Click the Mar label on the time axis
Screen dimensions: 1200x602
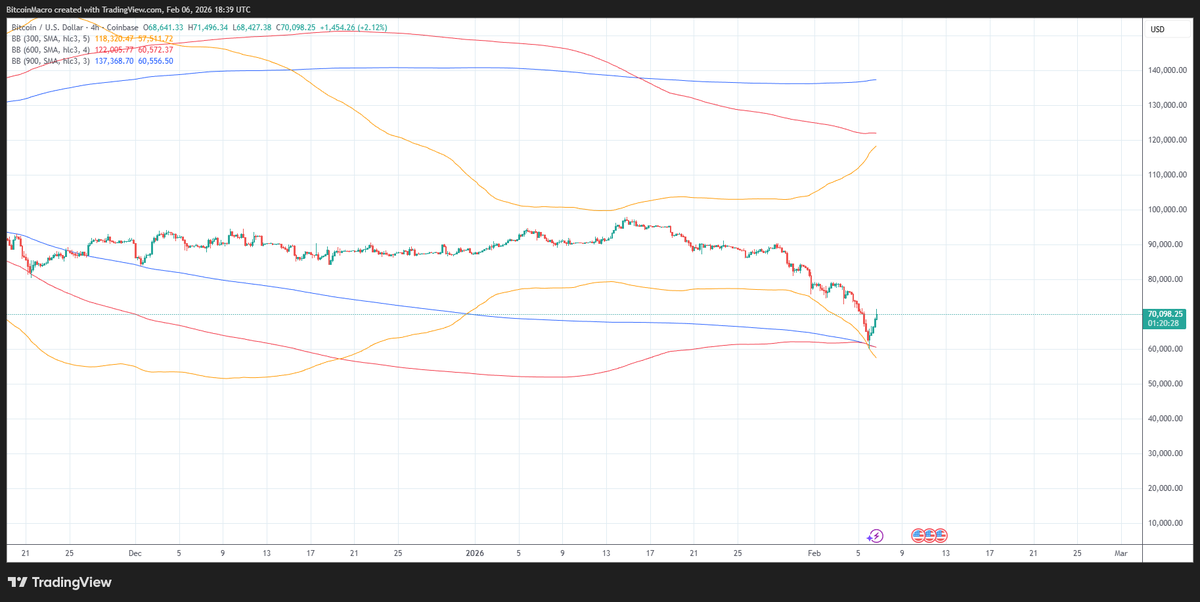[1120, 552]
